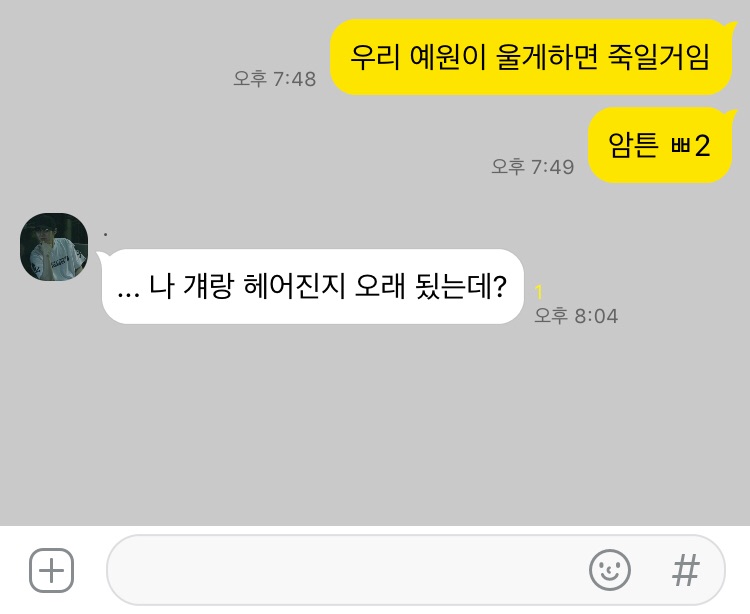Select the white bubble 나 걔랑 헤어진지
Image resolution: width=750 pixels, height=614 pixels.
point(311,286)
